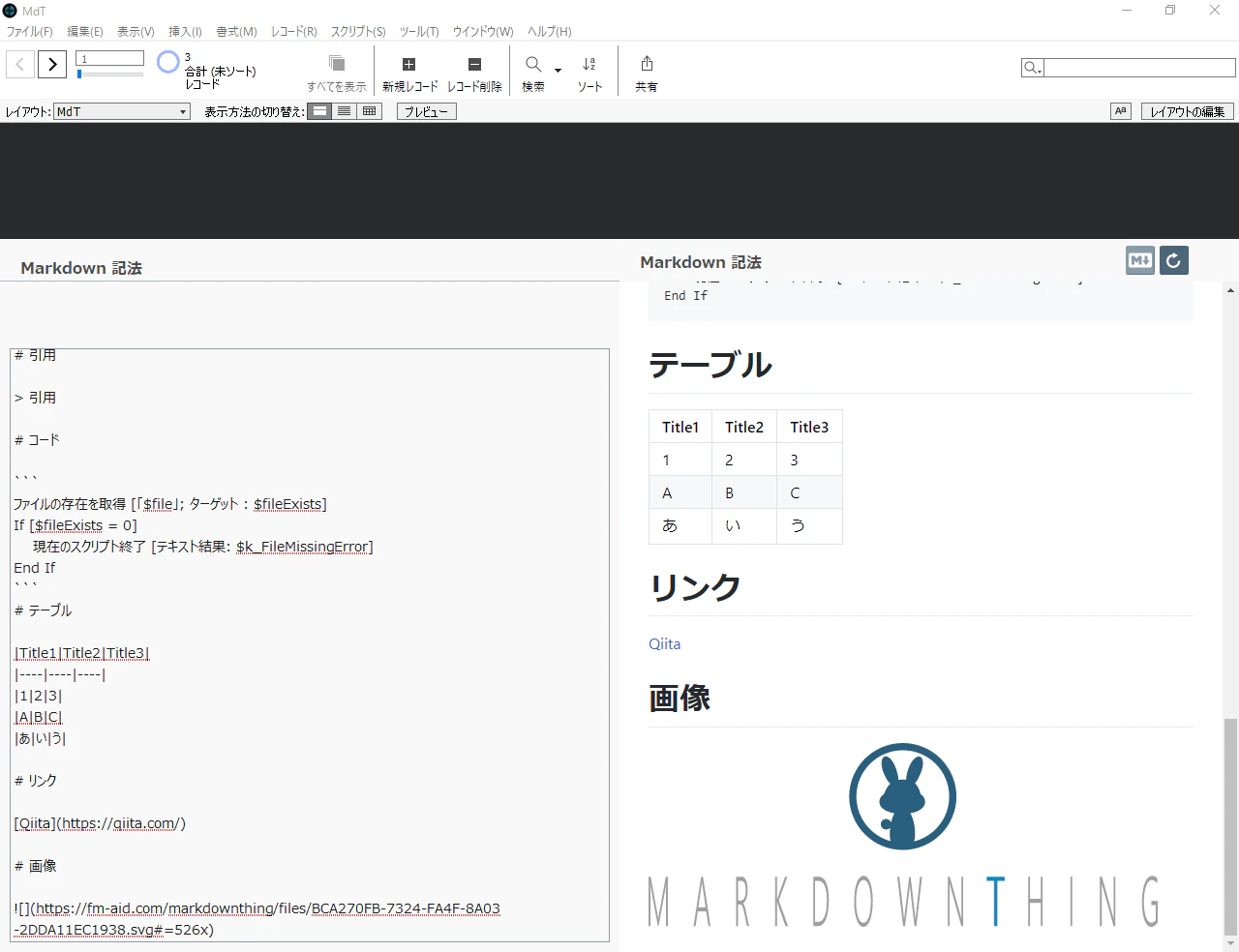This screenshot has height=952, width=1239.
Task: Open the レコード(R) menu
Action: [294, 32]
